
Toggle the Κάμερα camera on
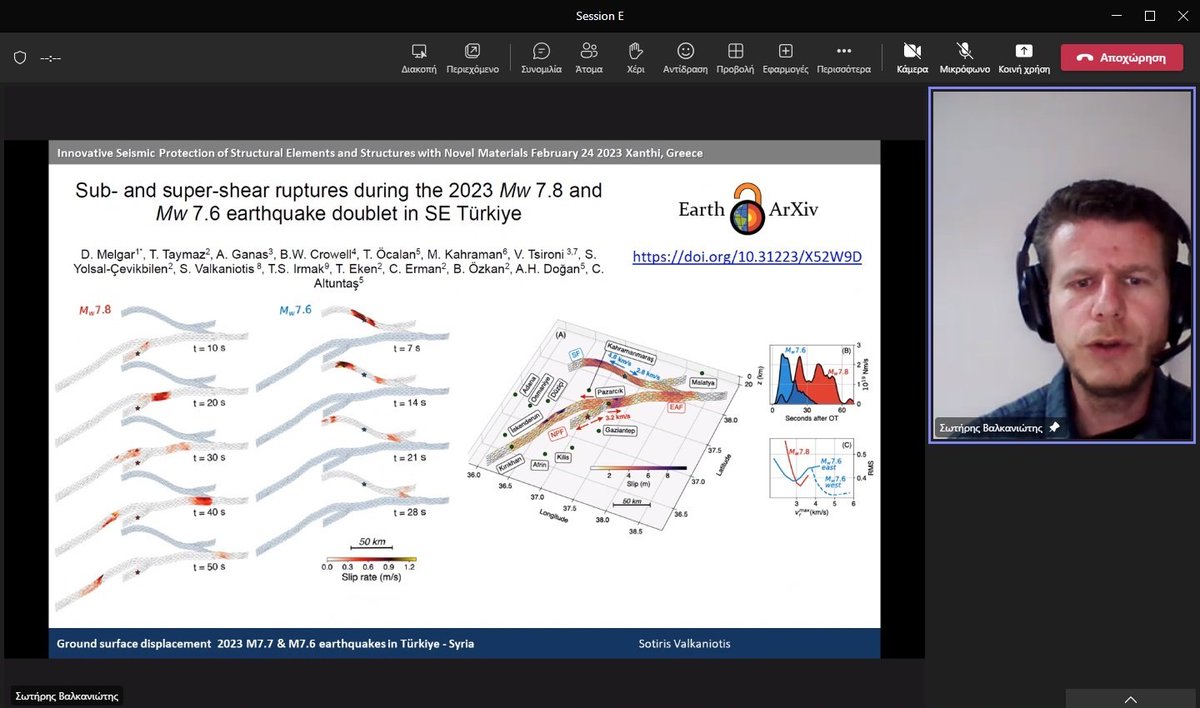coord(912,58)
